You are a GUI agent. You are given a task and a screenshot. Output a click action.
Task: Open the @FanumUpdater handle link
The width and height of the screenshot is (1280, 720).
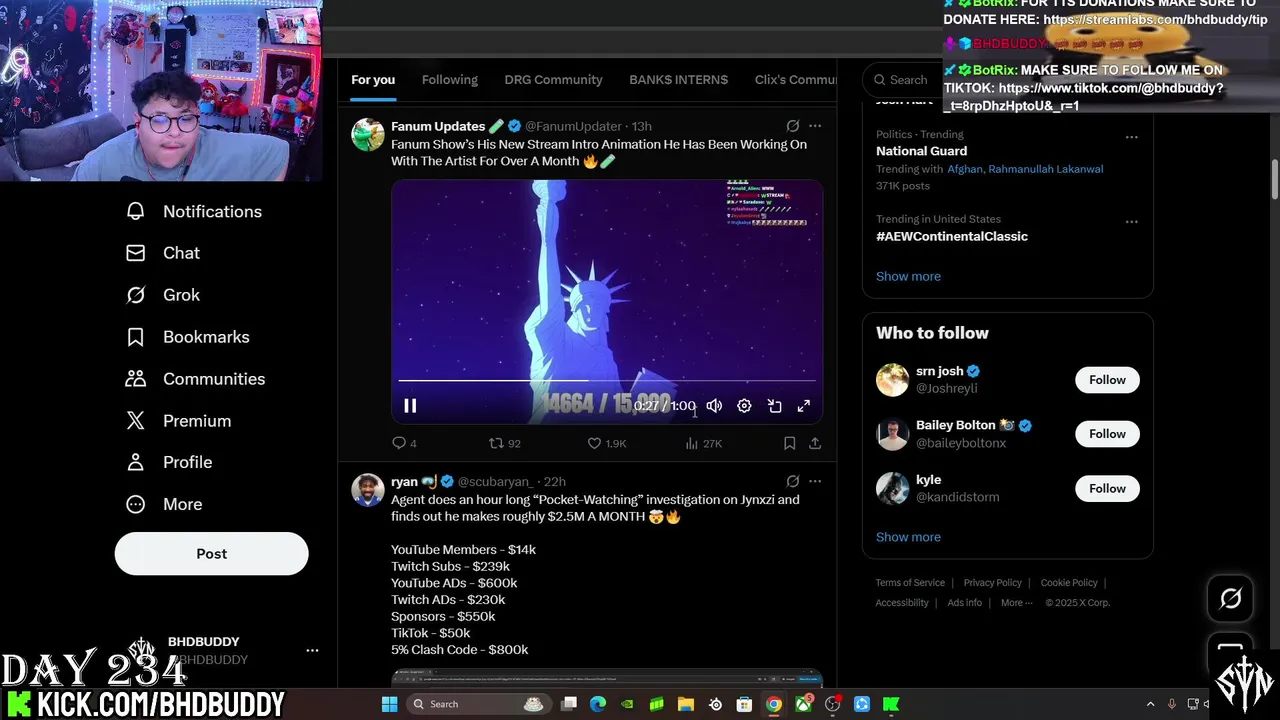click(573, 126)
